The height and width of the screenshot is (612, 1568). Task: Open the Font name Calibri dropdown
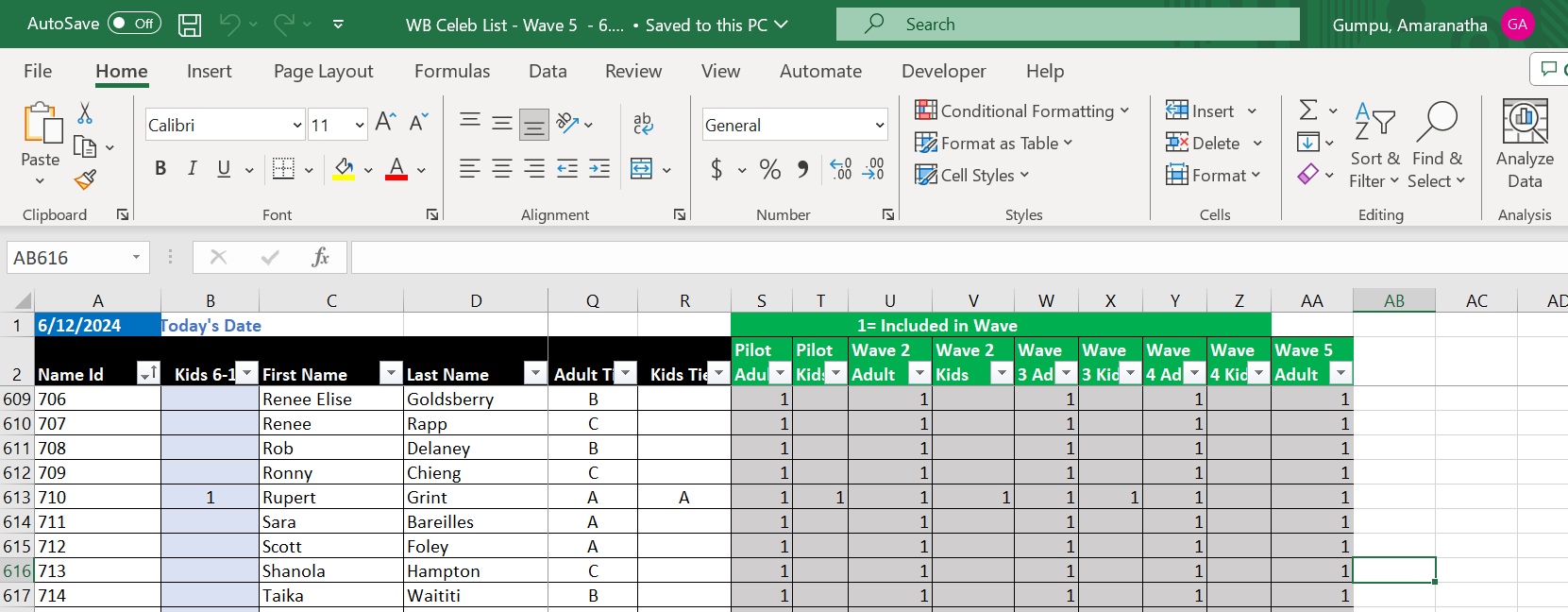click(x=297, y=125)
